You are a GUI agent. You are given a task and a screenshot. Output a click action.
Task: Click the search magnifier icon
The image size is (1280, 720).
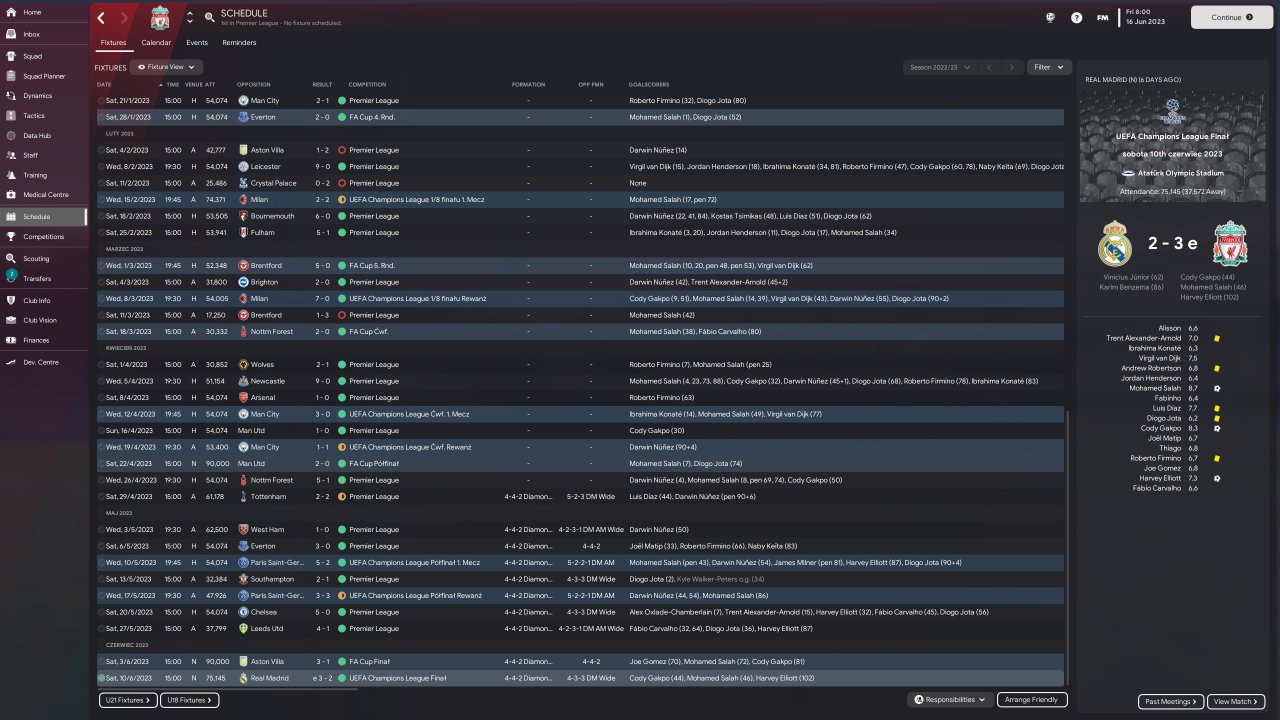[x=209, y=17]
